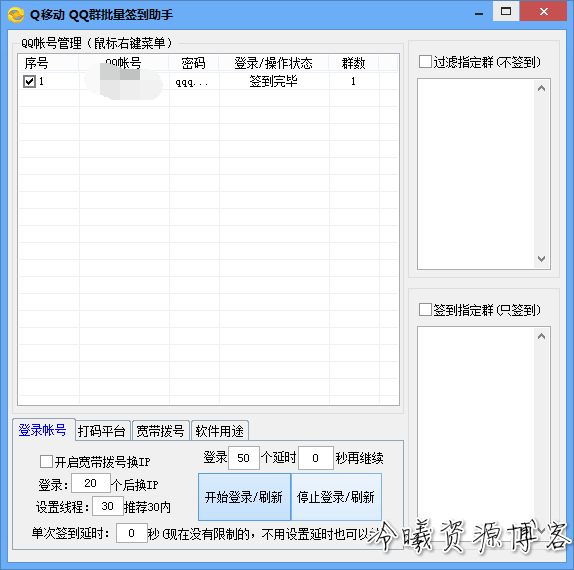Click the 登录 count field showing 50
Image resolution: width=574 pixels, height=570 pixels.
[244, 458]
